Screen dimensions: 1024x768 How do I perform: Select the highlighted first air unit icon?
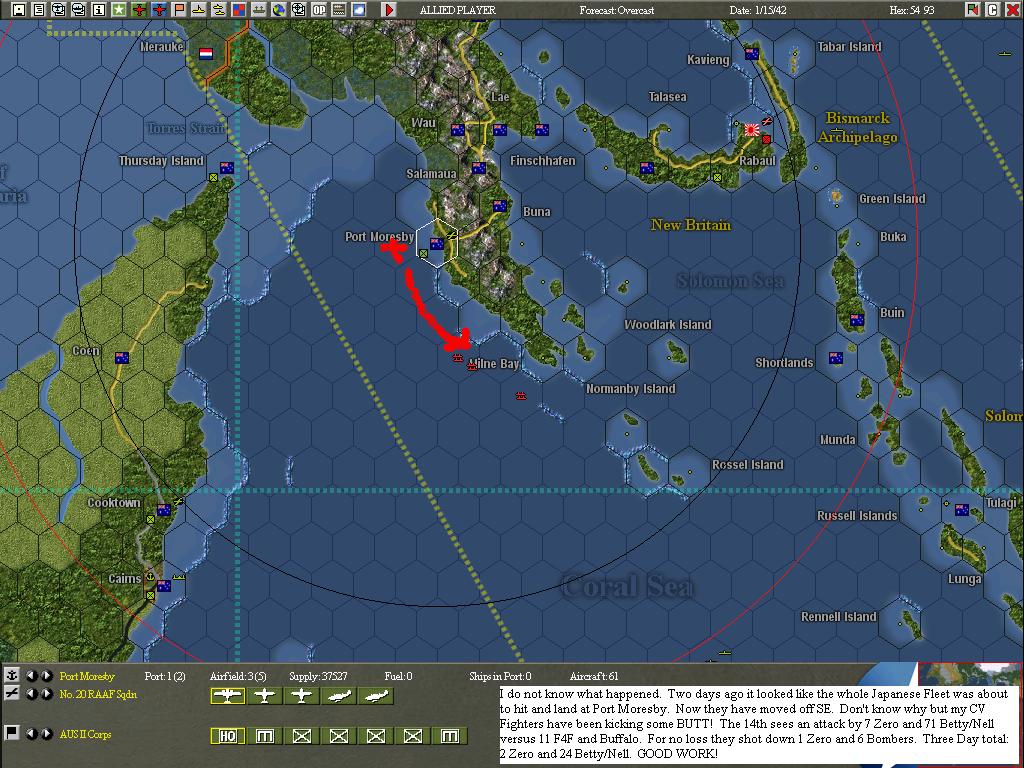[x=228, y=696]
